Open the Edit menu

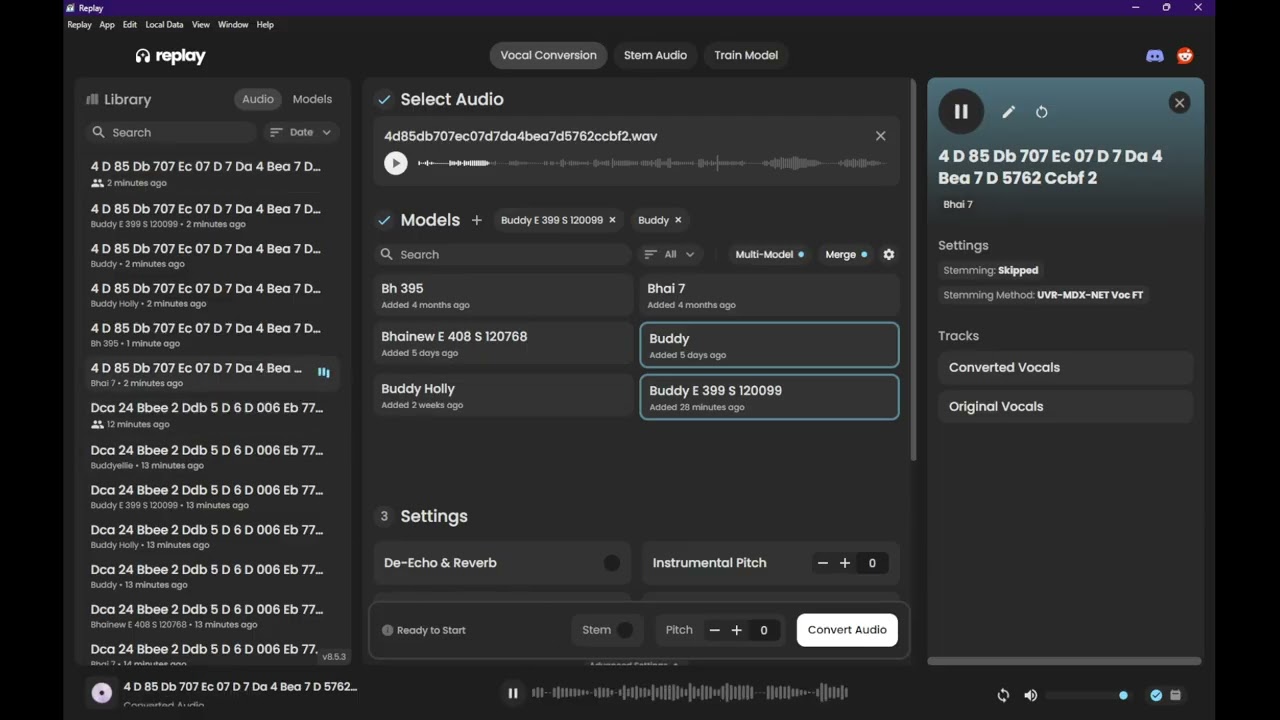point(130,25)
